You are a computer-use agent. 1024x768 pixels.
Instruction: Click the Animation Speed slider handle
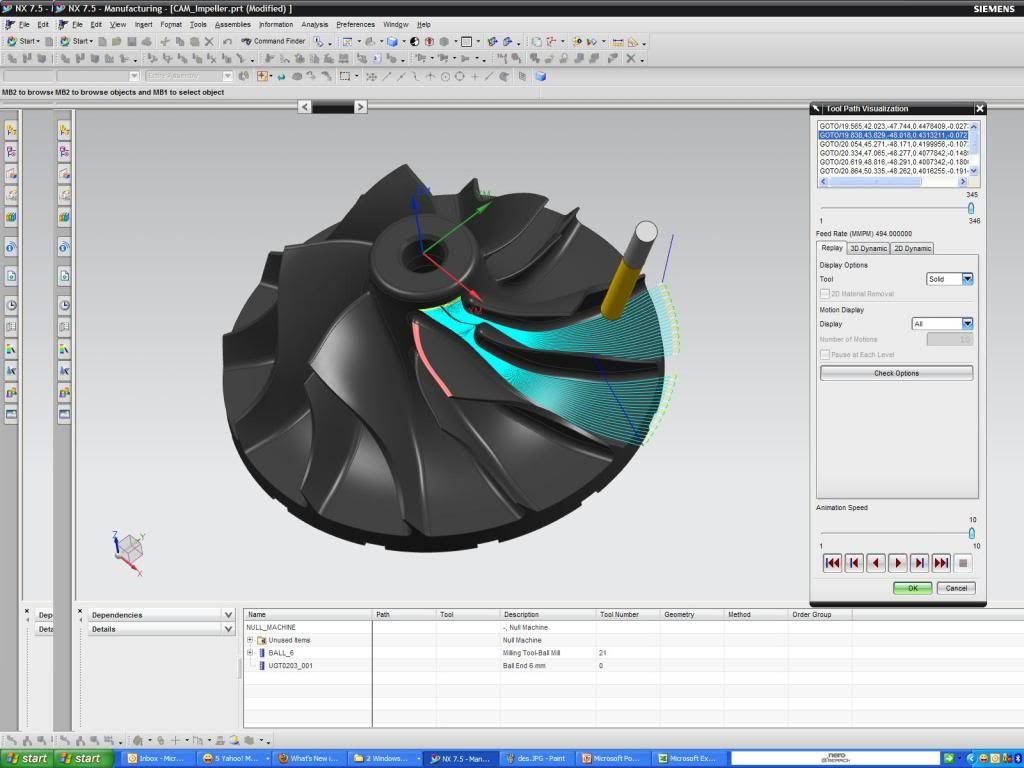tap(971, 534)
